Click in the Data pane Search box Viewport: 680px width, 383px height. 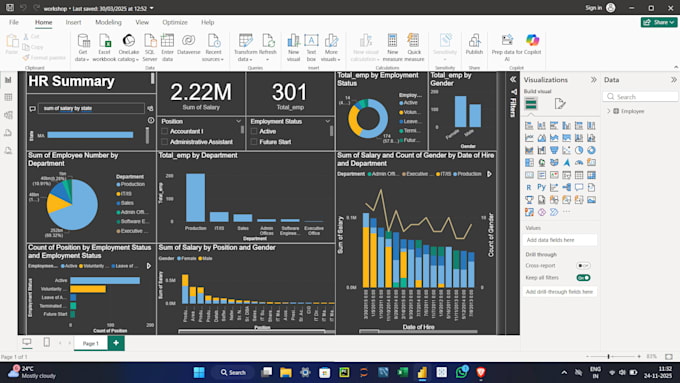640,97
